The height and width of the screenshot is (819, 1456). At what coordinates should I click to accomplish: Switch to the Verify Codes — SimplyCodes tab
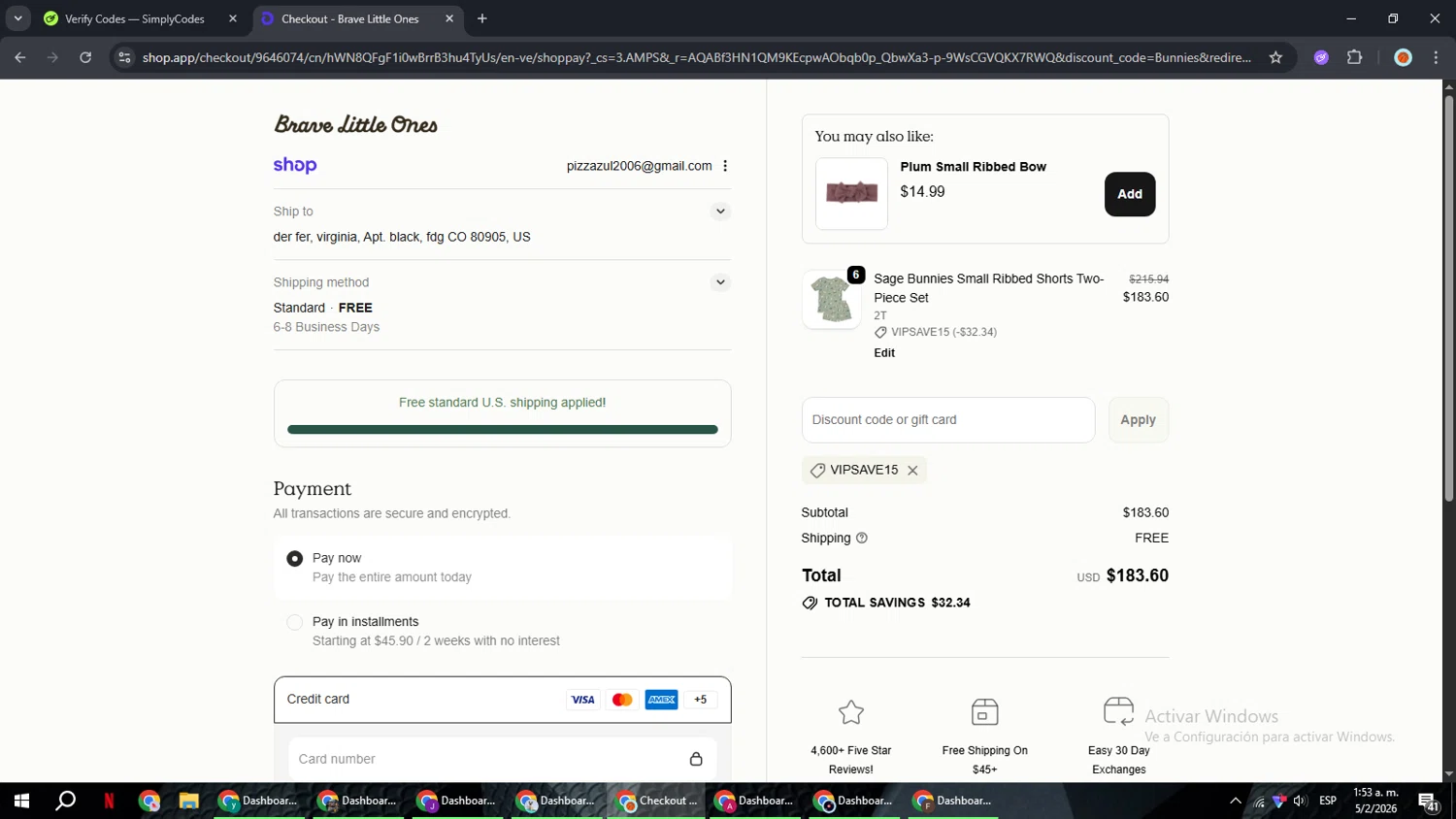click(135, 18)
